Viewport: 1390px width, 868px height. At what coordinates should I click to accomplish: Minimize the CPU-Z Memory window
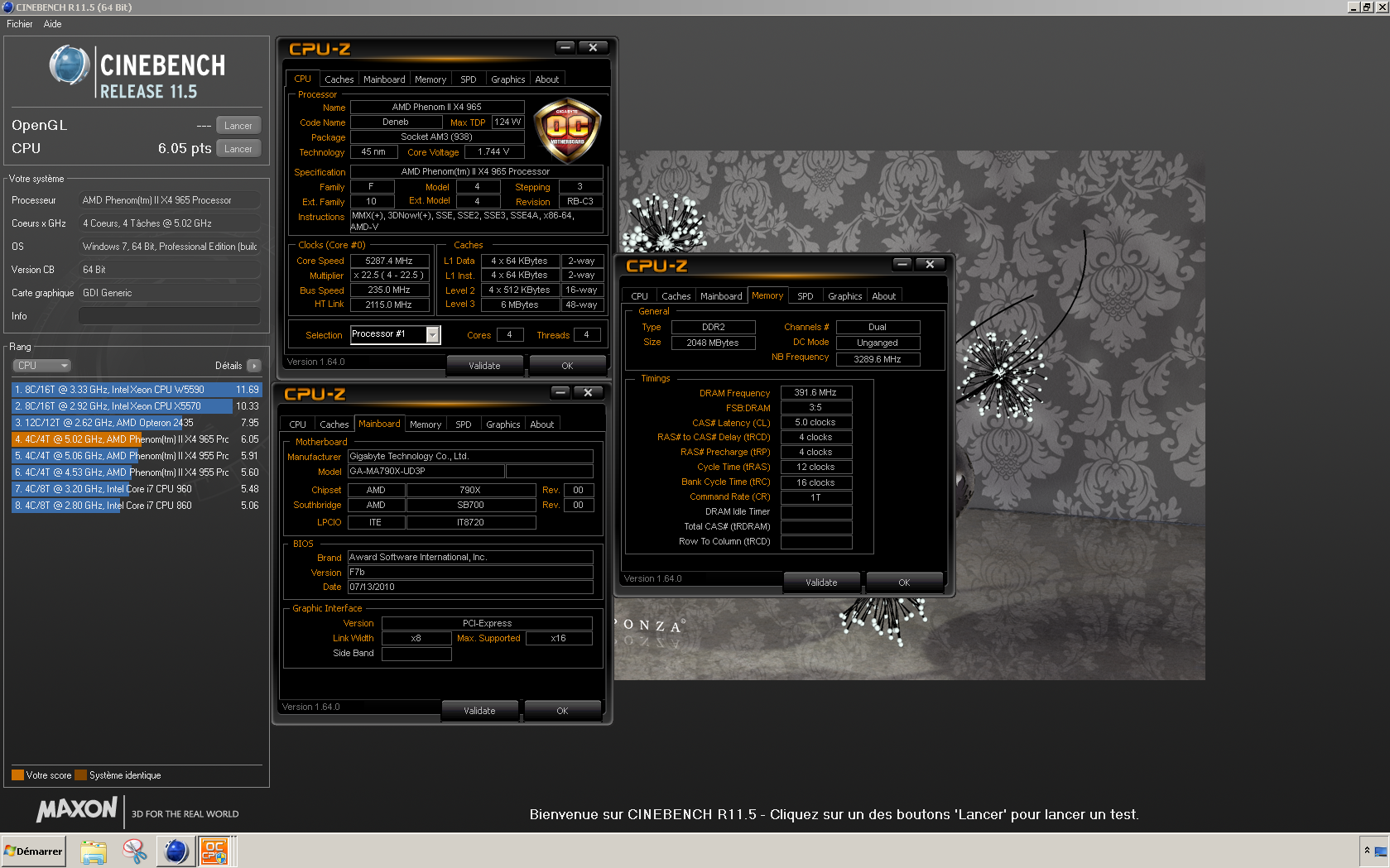902,264
